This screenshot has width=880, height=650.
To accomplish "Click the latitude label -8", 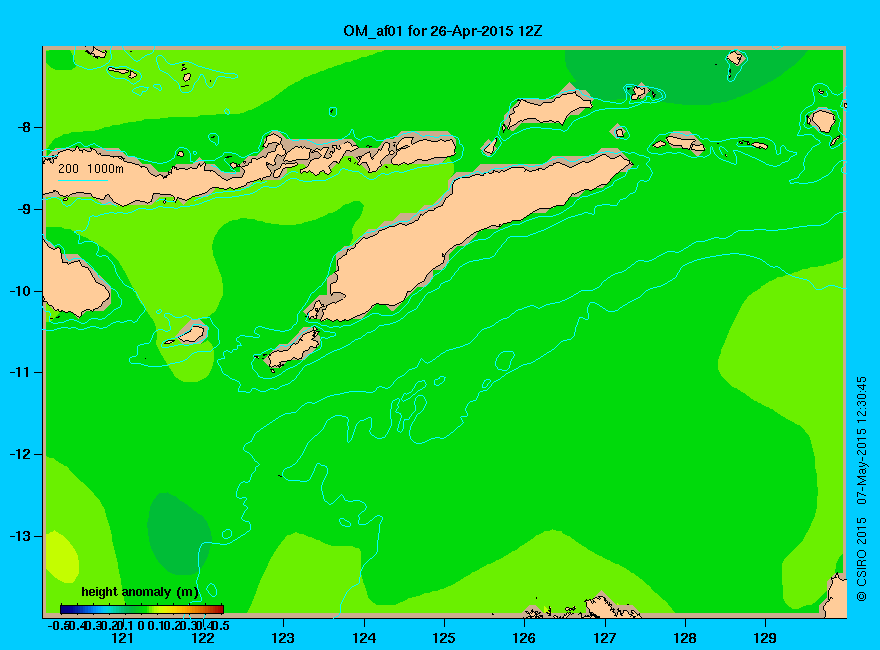I will click(24, 127).
